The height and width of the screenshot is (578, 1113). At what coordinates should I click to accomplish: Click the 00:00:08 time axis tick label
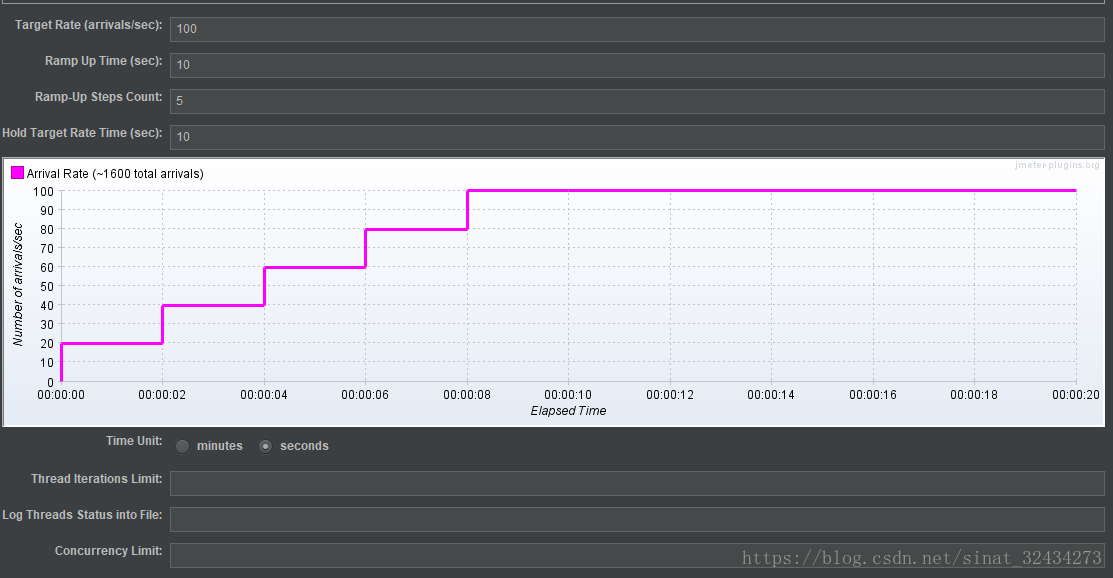(466, 395)
